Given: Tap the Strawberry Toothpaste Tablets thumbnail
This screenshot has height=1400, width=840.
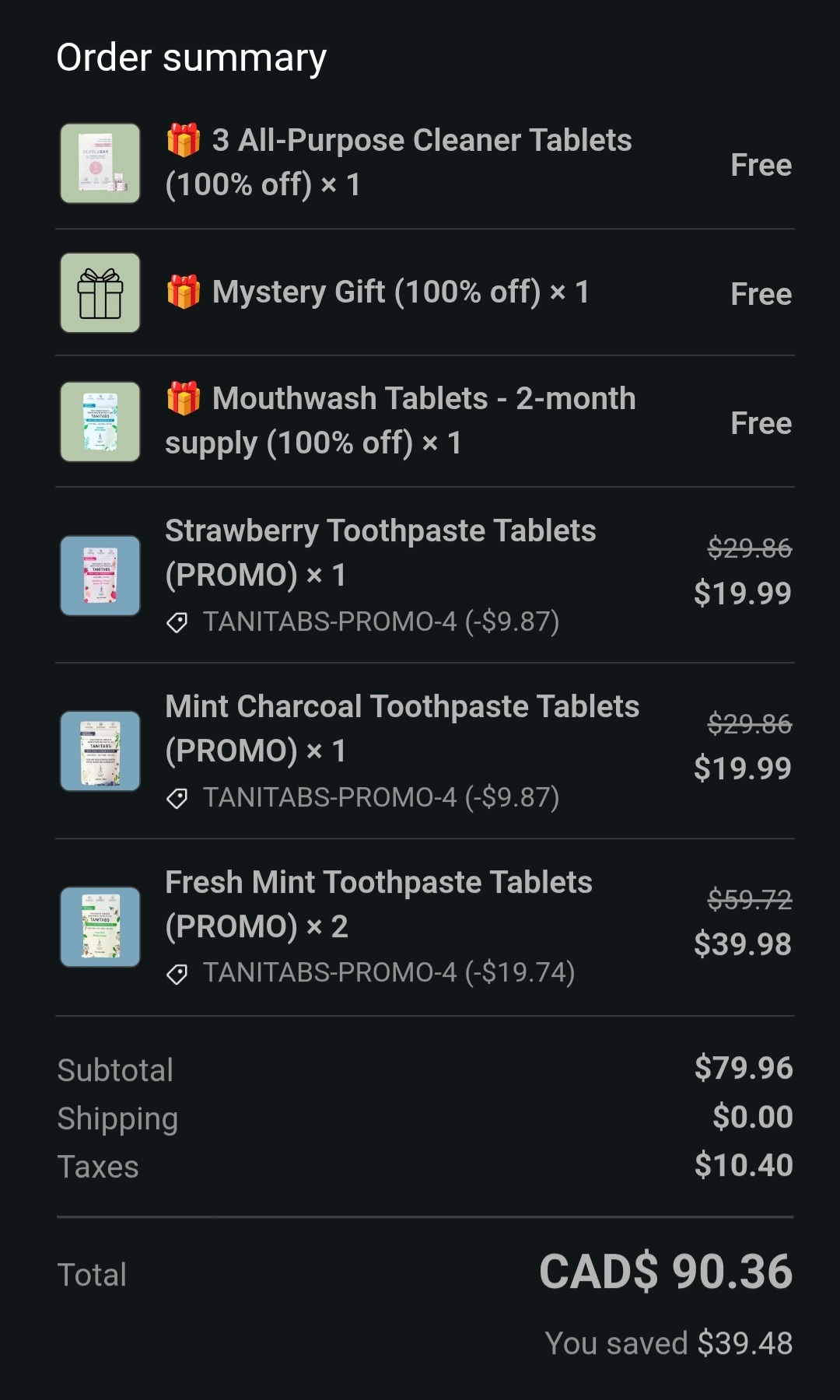Looking at the screenshot, I should [x=100, y=576].
